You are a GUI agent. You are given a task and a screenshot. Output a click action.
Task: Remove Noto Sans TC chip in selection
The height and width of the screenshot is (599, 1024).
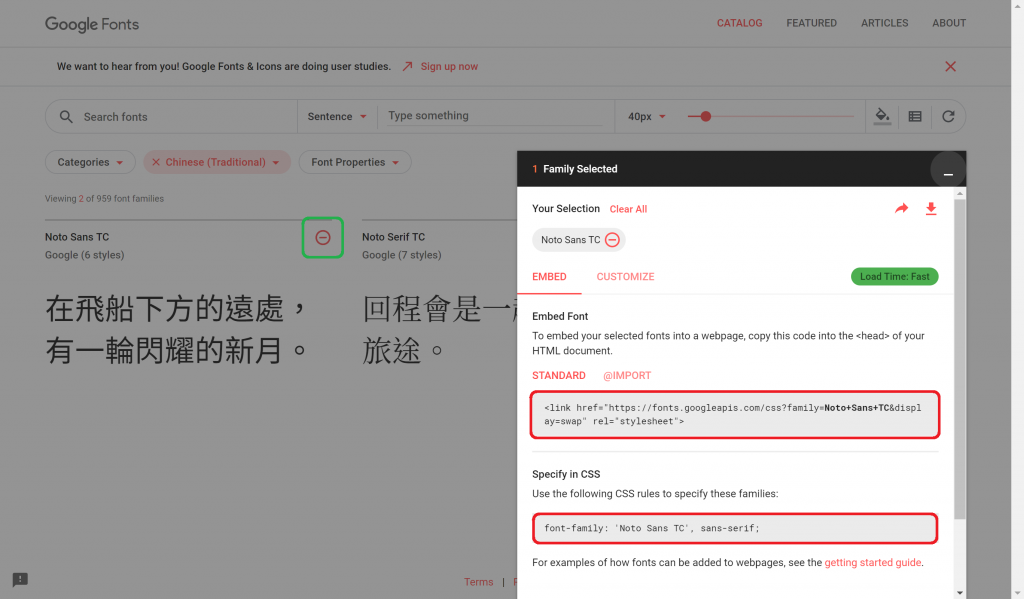click(612, 240)
